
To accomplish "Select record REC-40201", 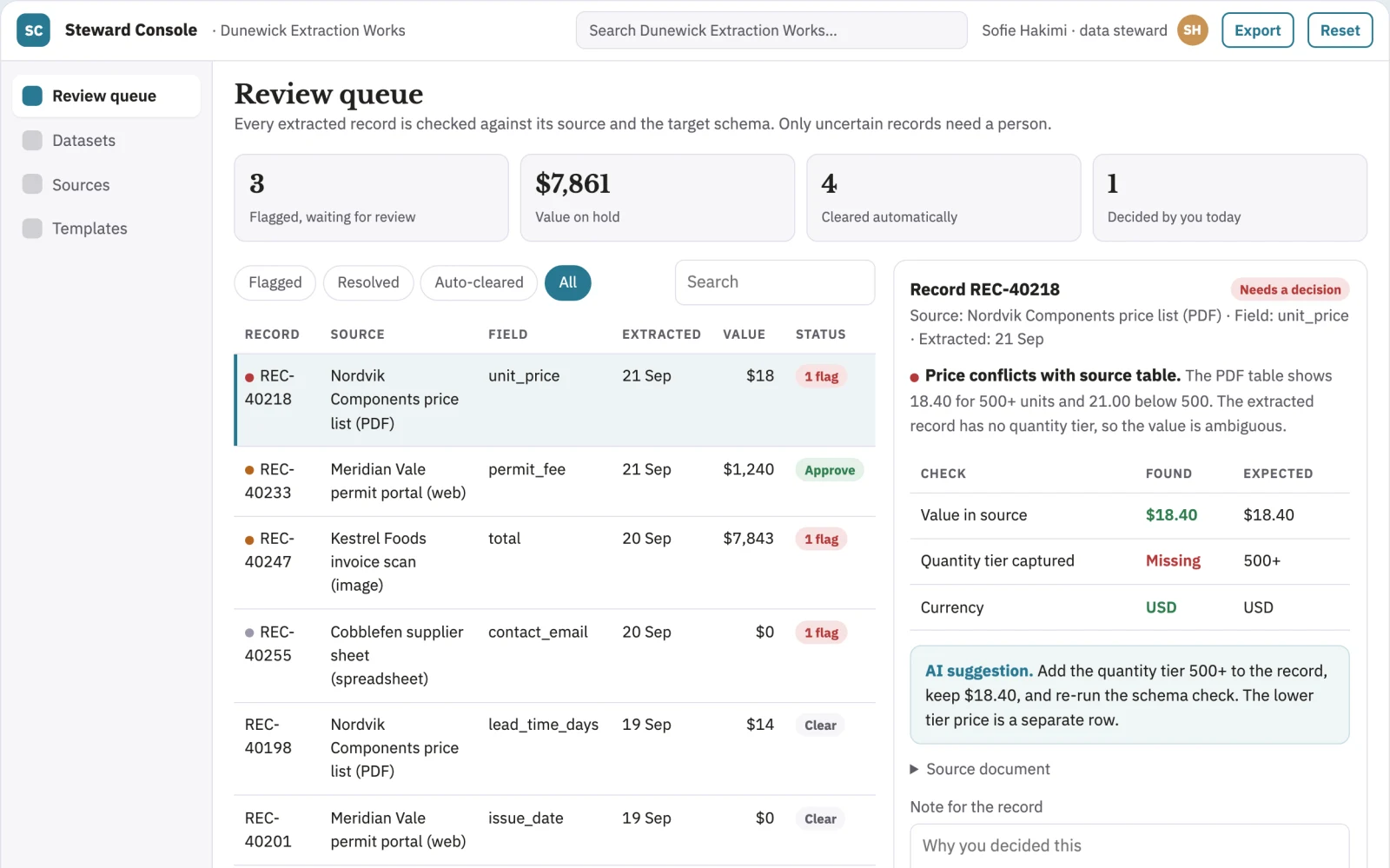I will coord(554,830).
